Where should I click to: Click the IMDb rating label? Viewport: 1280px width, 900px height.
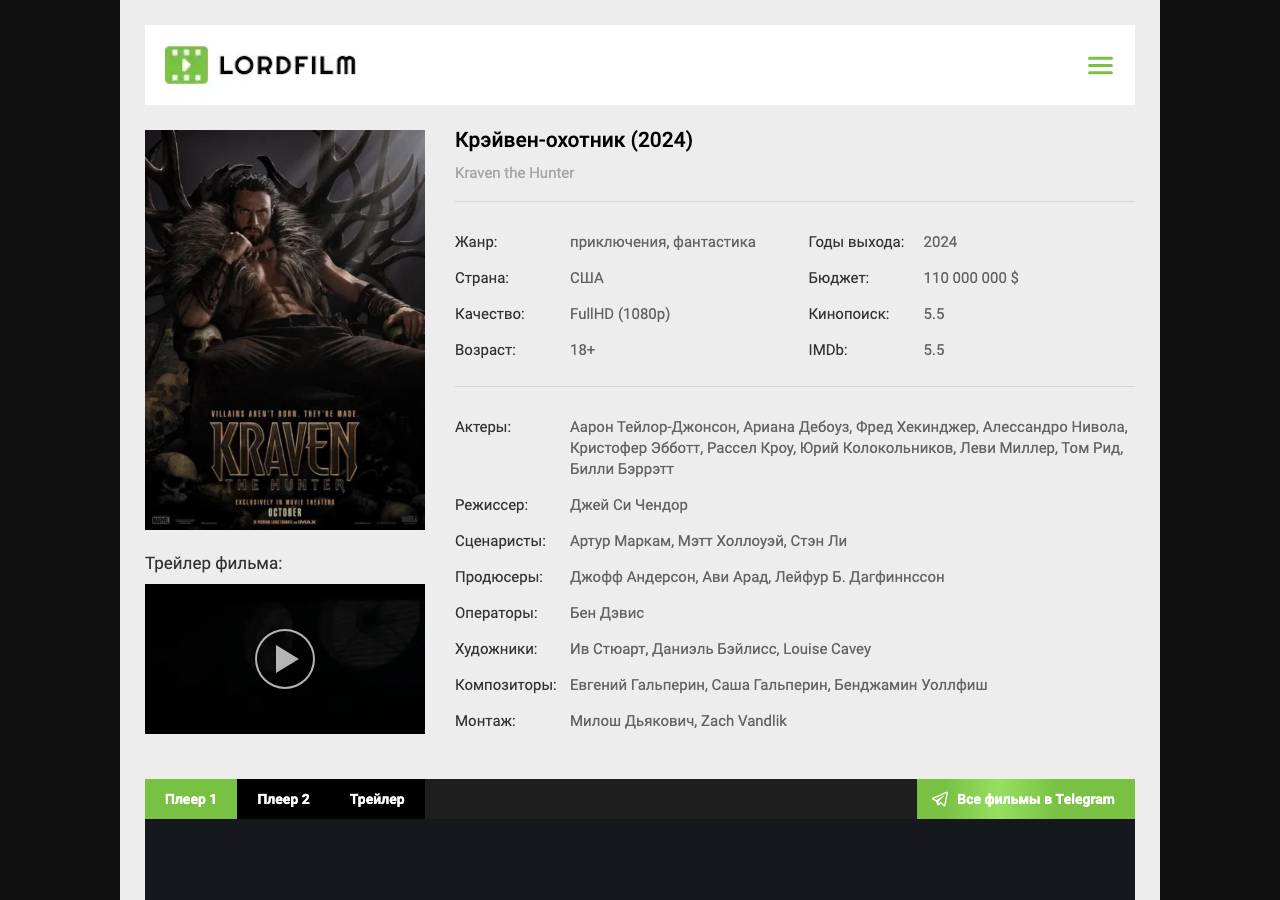828,350
